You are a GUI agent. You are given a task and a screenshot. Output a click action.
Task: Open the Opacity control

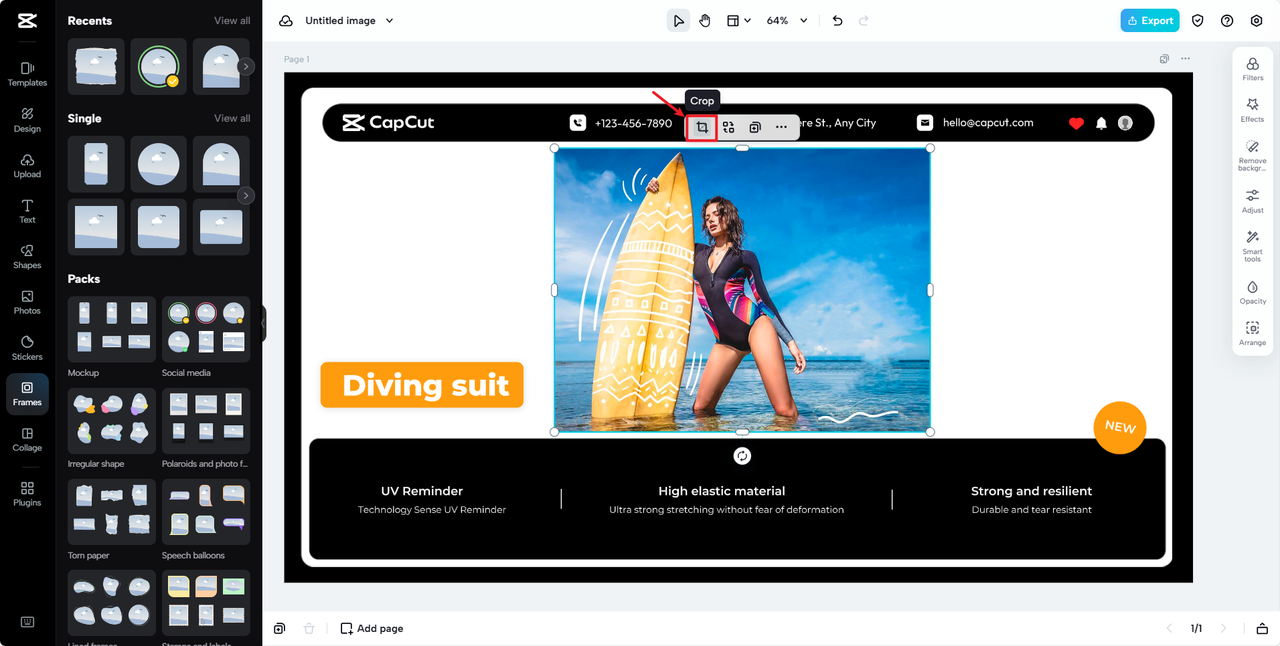tap(1252, 293)
